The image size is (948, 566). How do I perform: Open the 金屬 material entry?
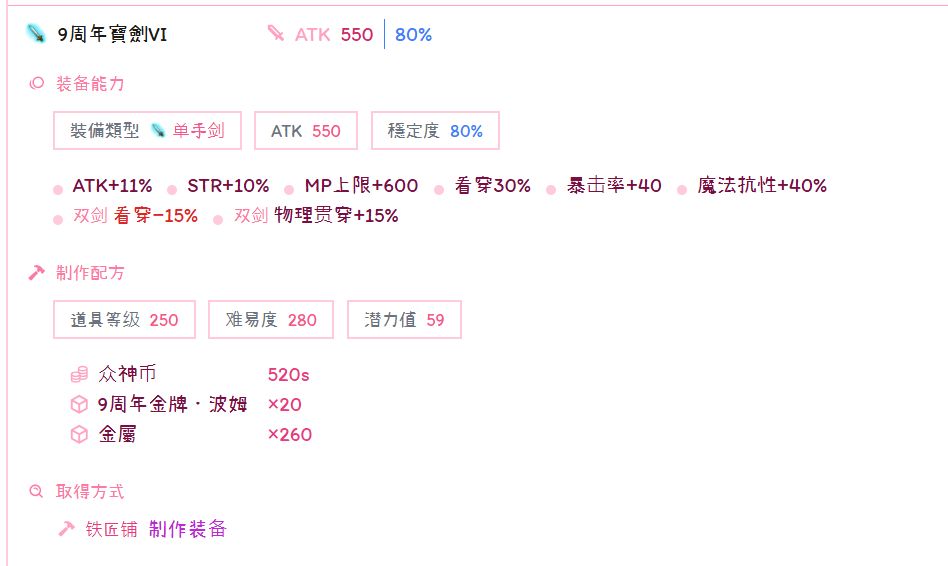tap(117, 435)
